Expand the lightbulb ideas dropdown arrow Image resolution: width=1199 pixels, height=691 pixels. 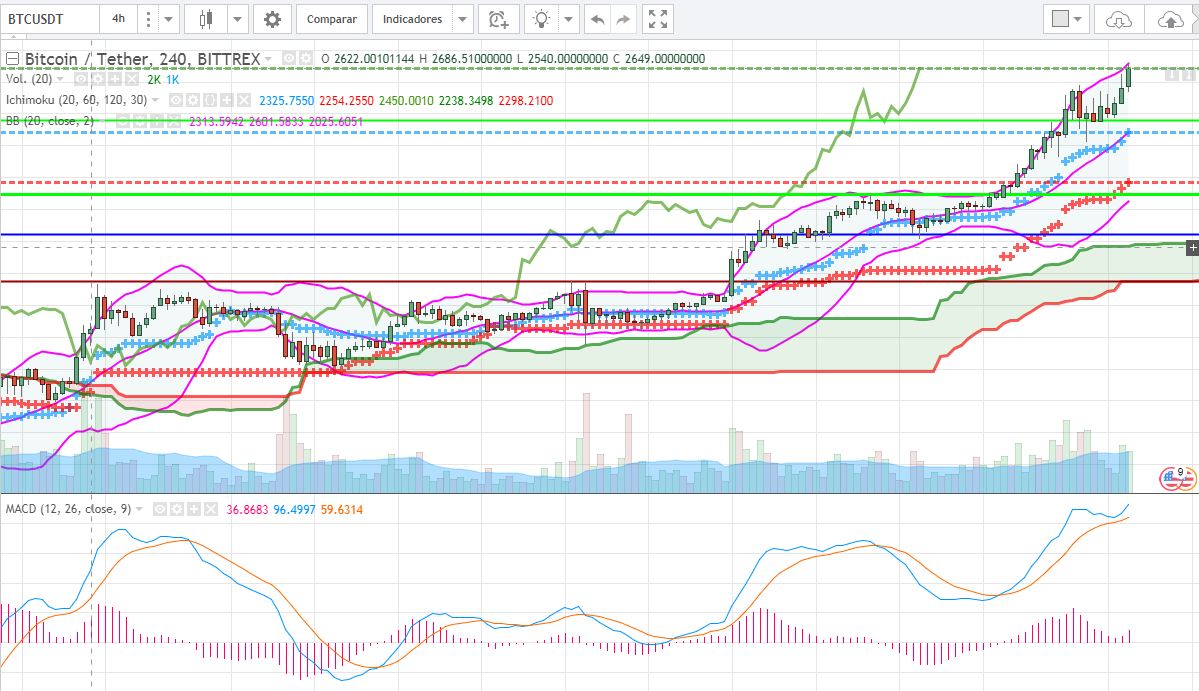click(568, 19)
